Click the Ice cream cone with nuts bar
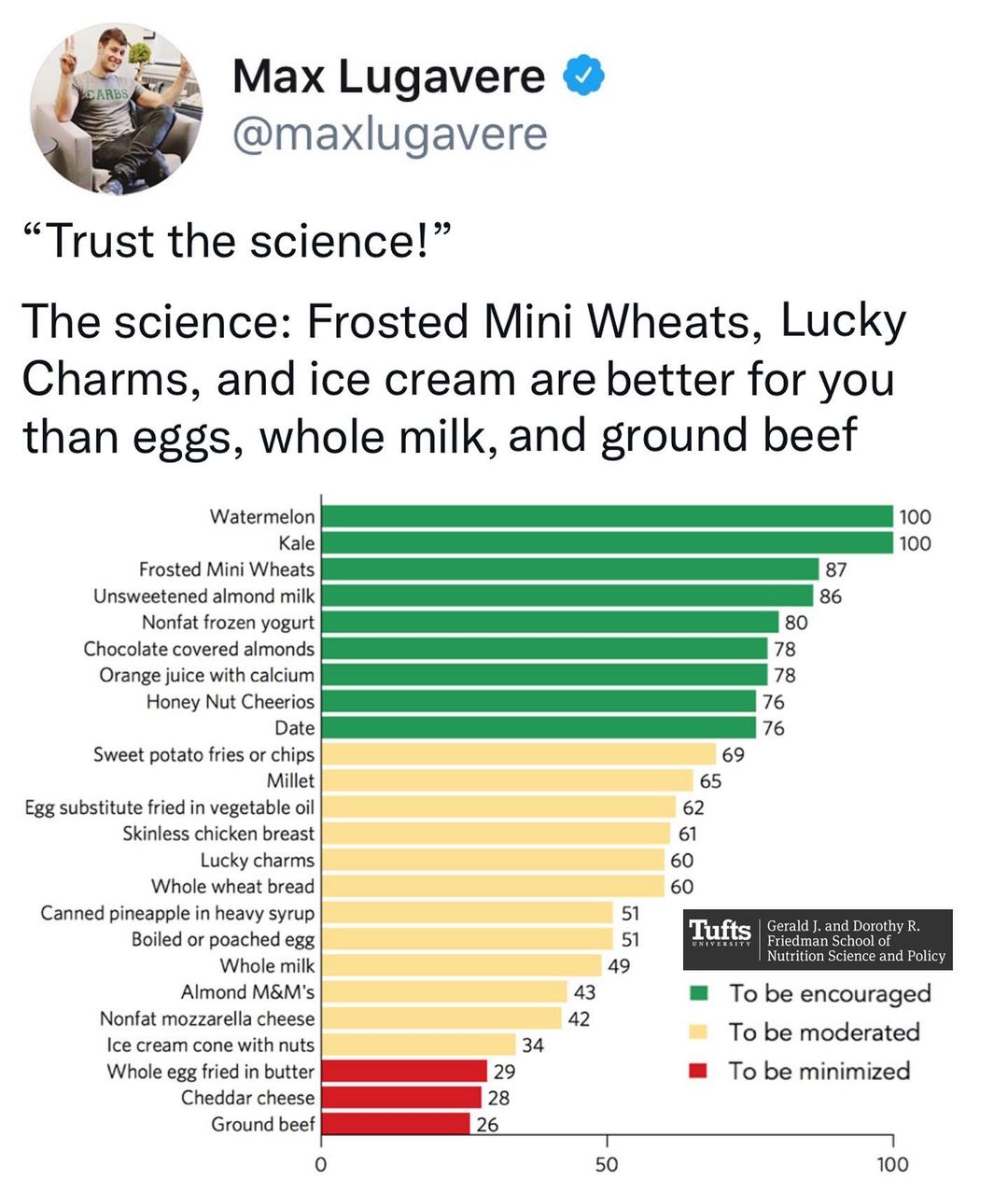 click(x=418, y=1045)
